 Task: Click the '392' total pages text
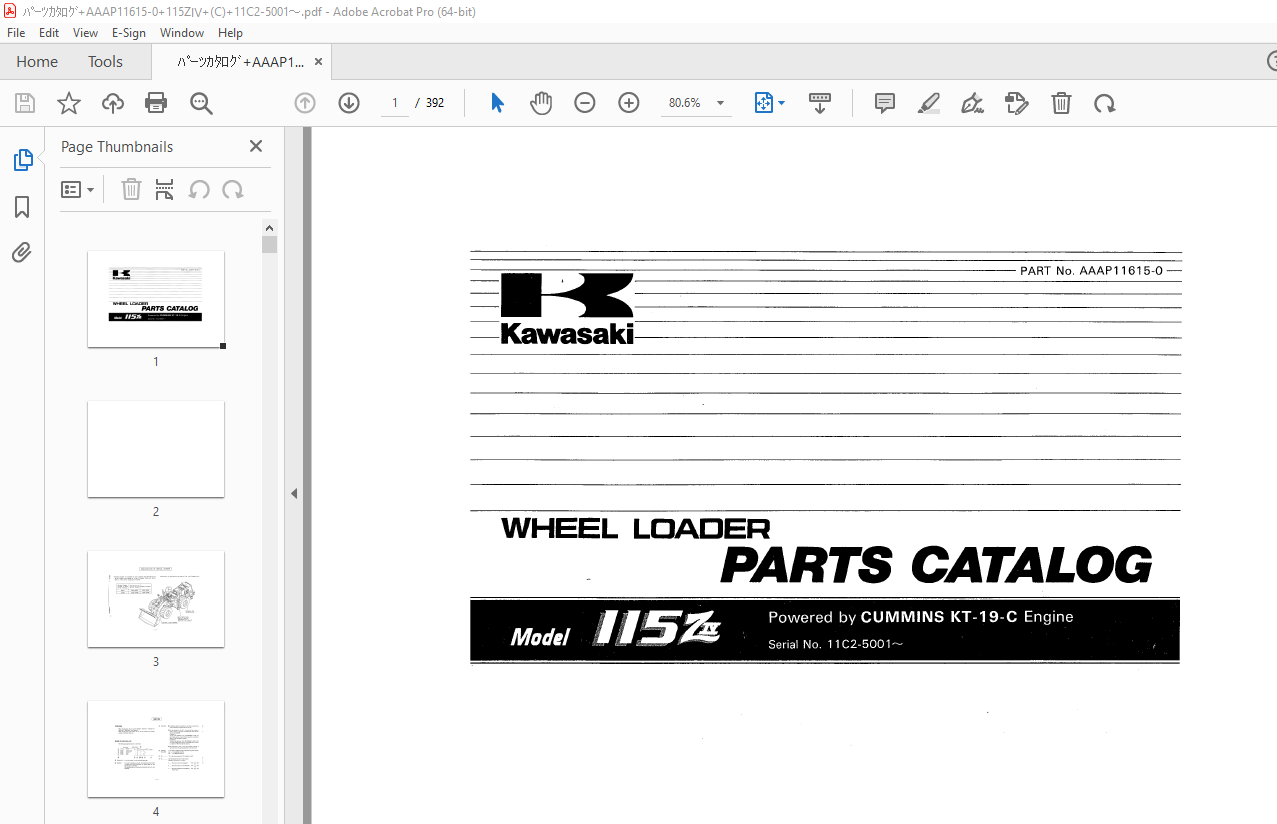435,103
